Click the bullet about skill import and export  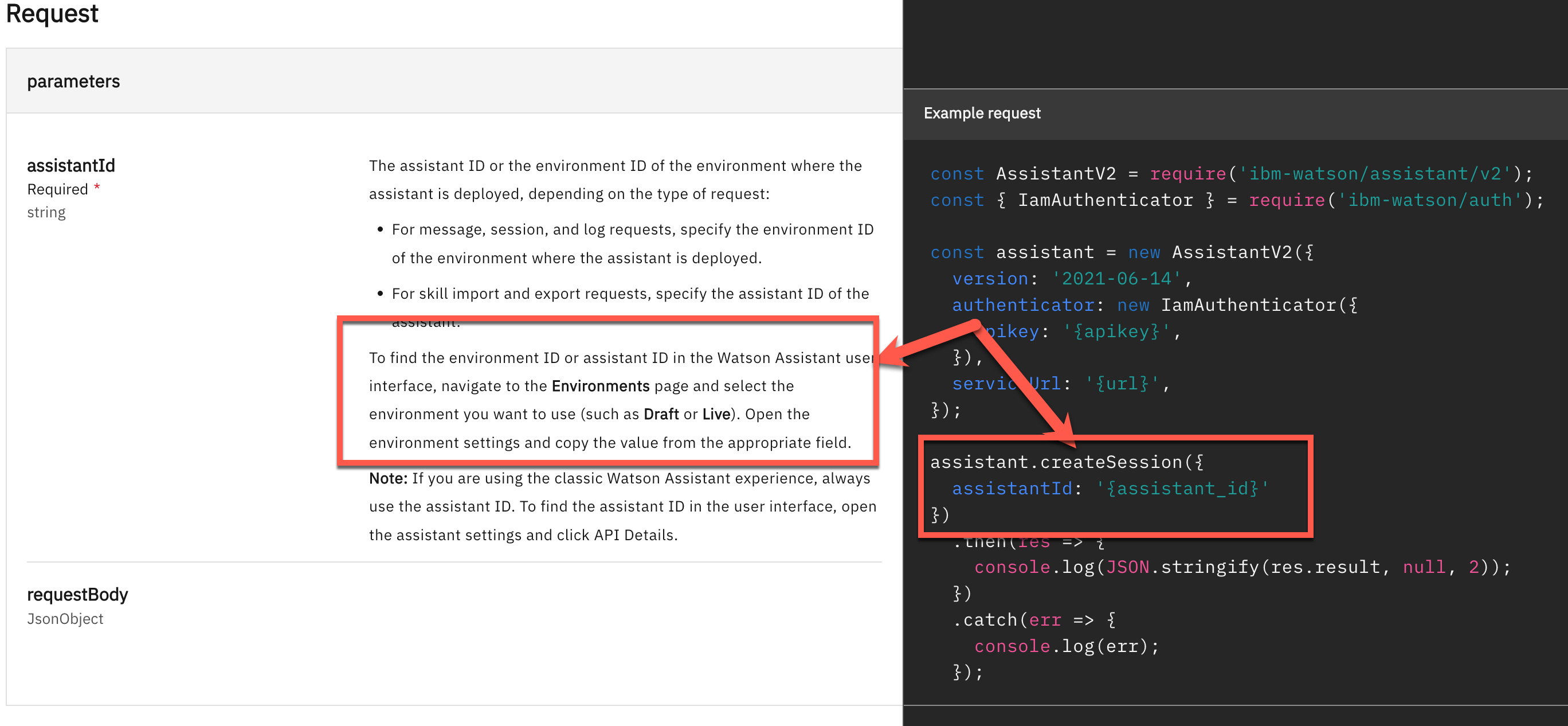[630, 307]
